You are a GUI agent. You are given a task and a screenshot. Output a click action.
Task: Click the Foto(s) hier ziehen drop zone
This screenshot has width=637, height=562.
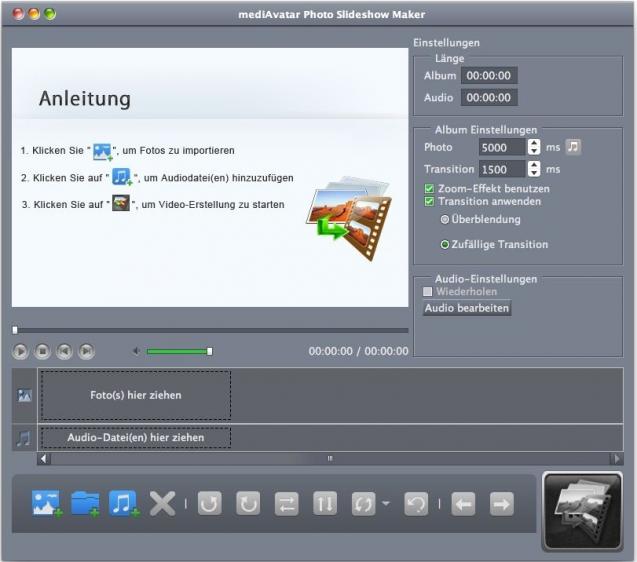point(136,395)
